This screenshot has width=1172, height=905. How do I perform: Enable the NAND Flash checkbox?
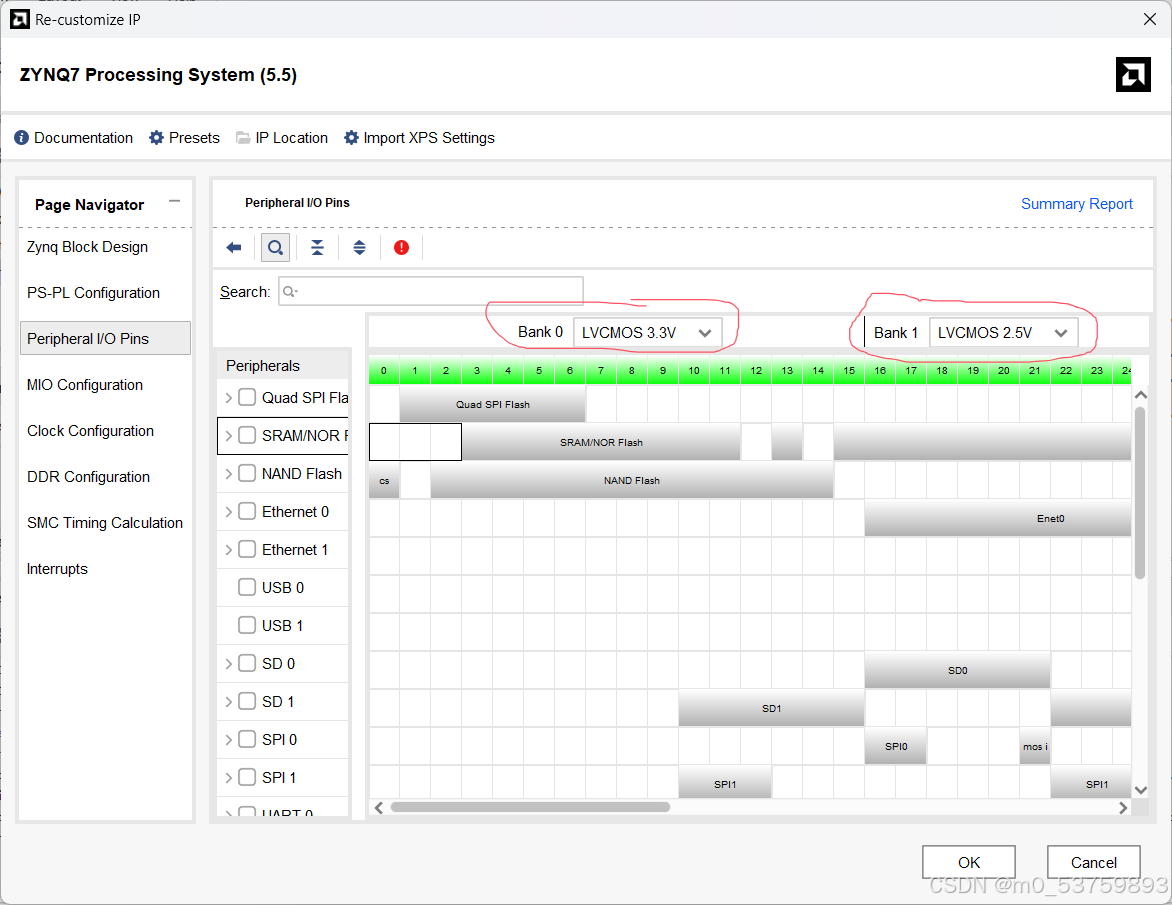[247, 473]
